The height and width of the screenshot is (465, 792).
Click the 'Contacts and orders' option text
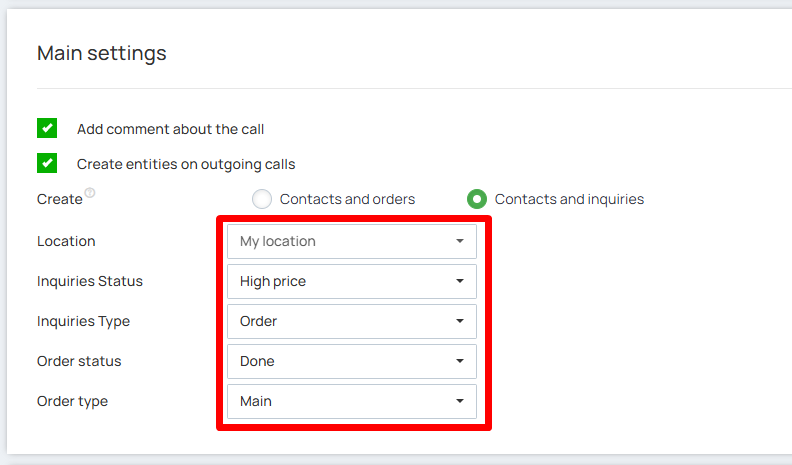click(347, 199)
